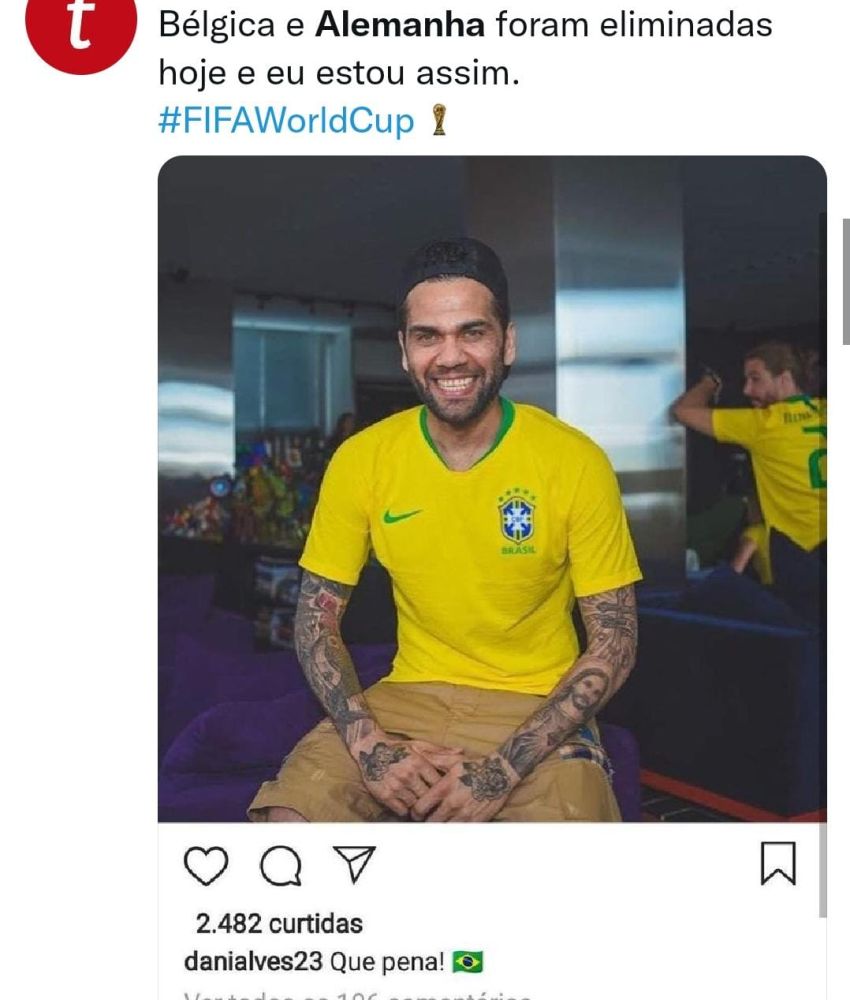Click the "Que pena!" caption text

387,962
